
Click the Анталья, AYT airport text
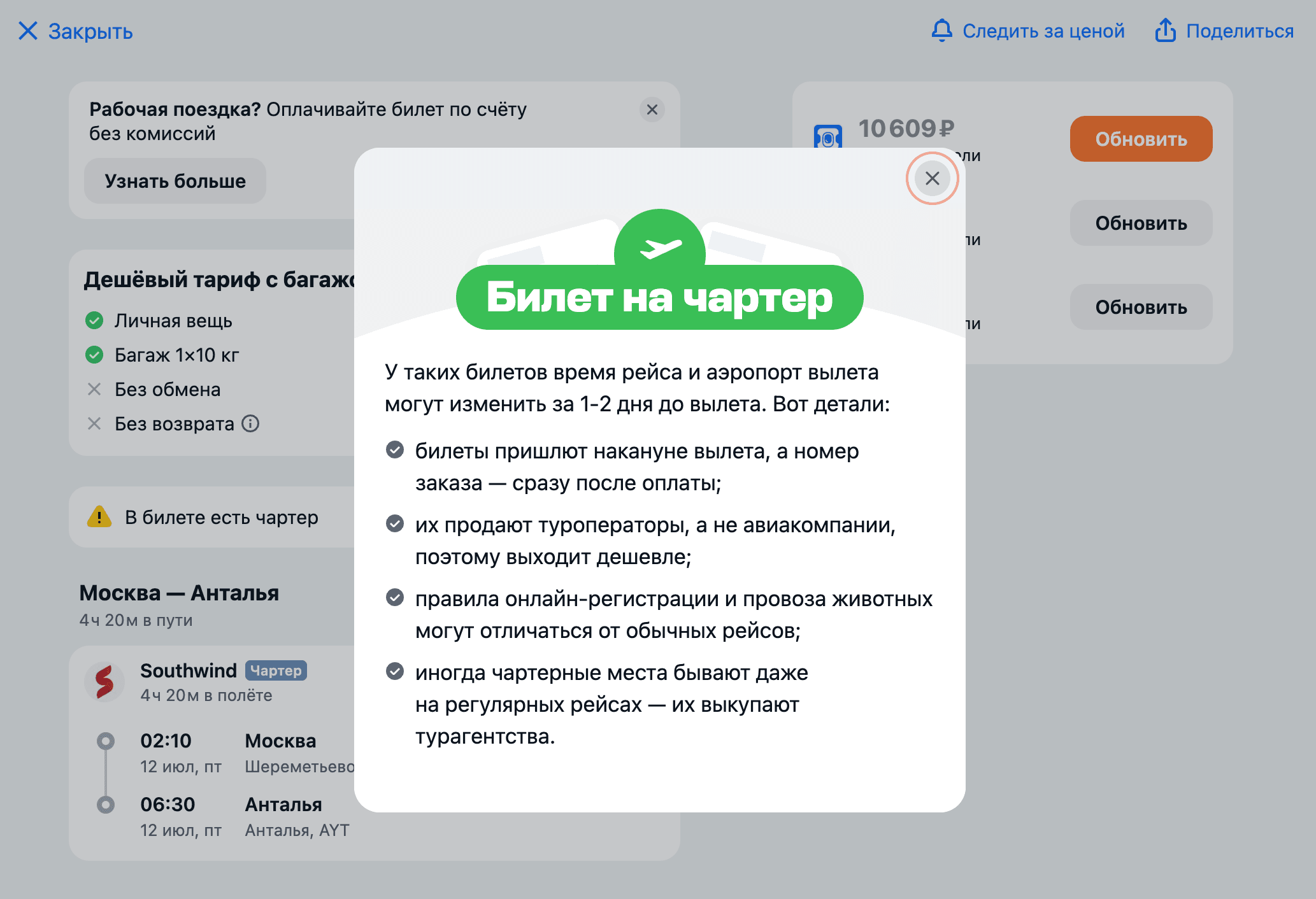click(x=297, y=830)
